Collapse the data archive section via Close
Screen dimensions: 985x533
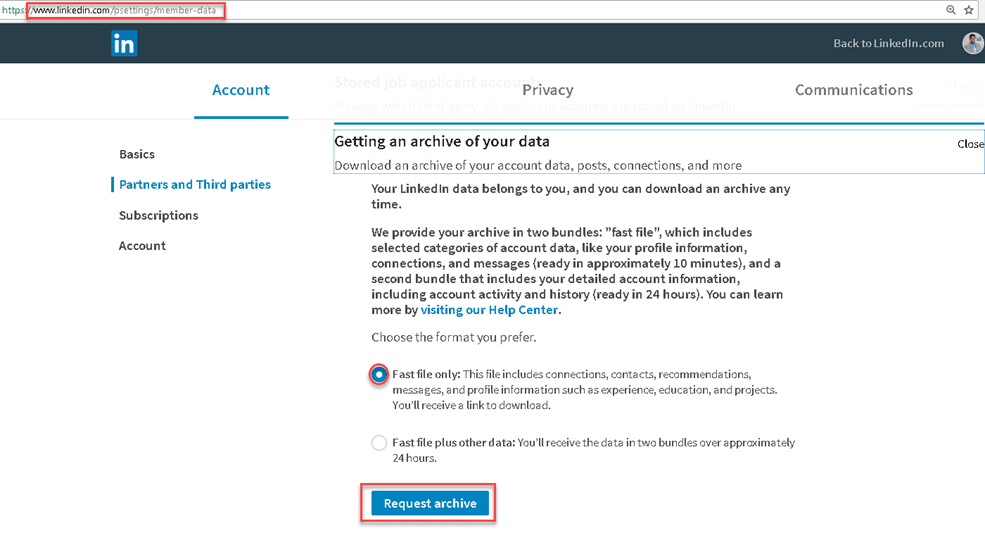pyautogui.click(x=970, y=144)
